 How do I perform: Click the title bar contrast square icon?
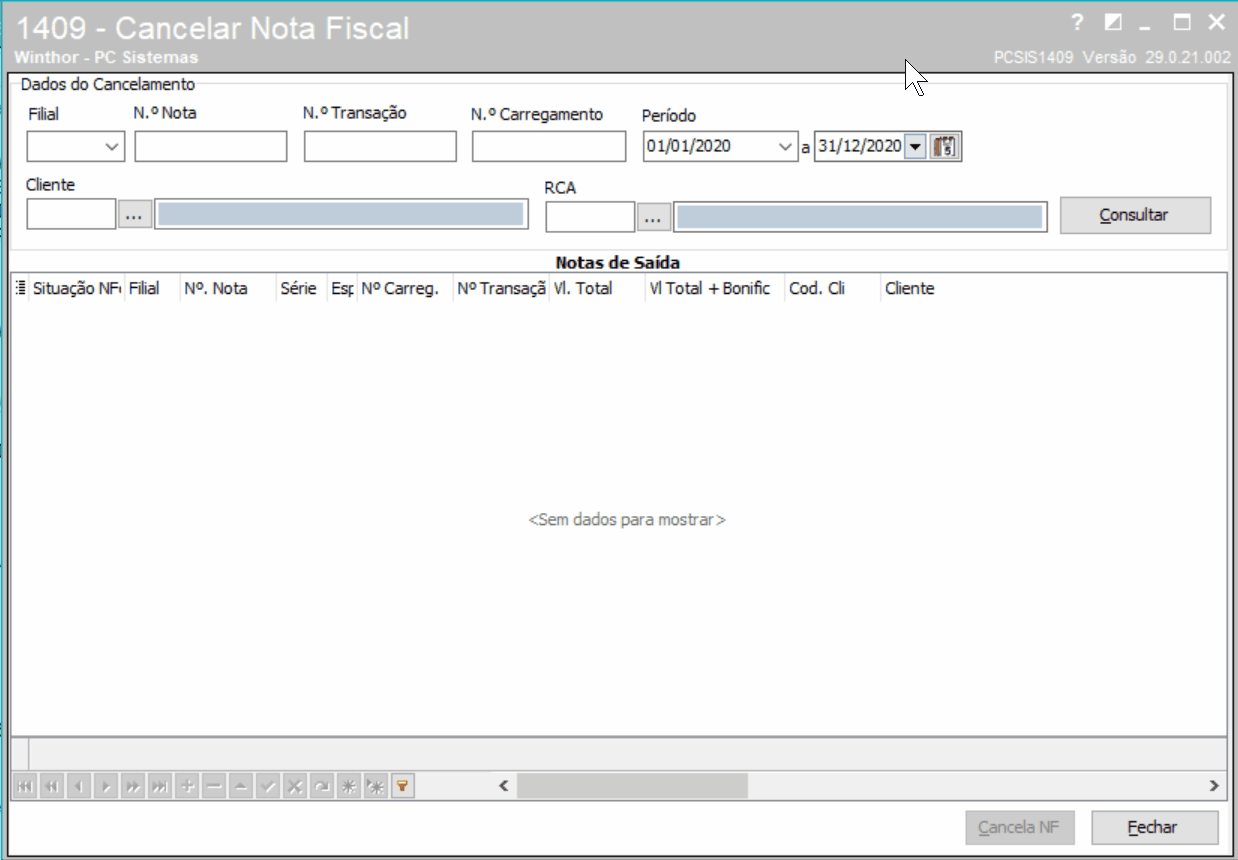click(x=1112, y=22)
